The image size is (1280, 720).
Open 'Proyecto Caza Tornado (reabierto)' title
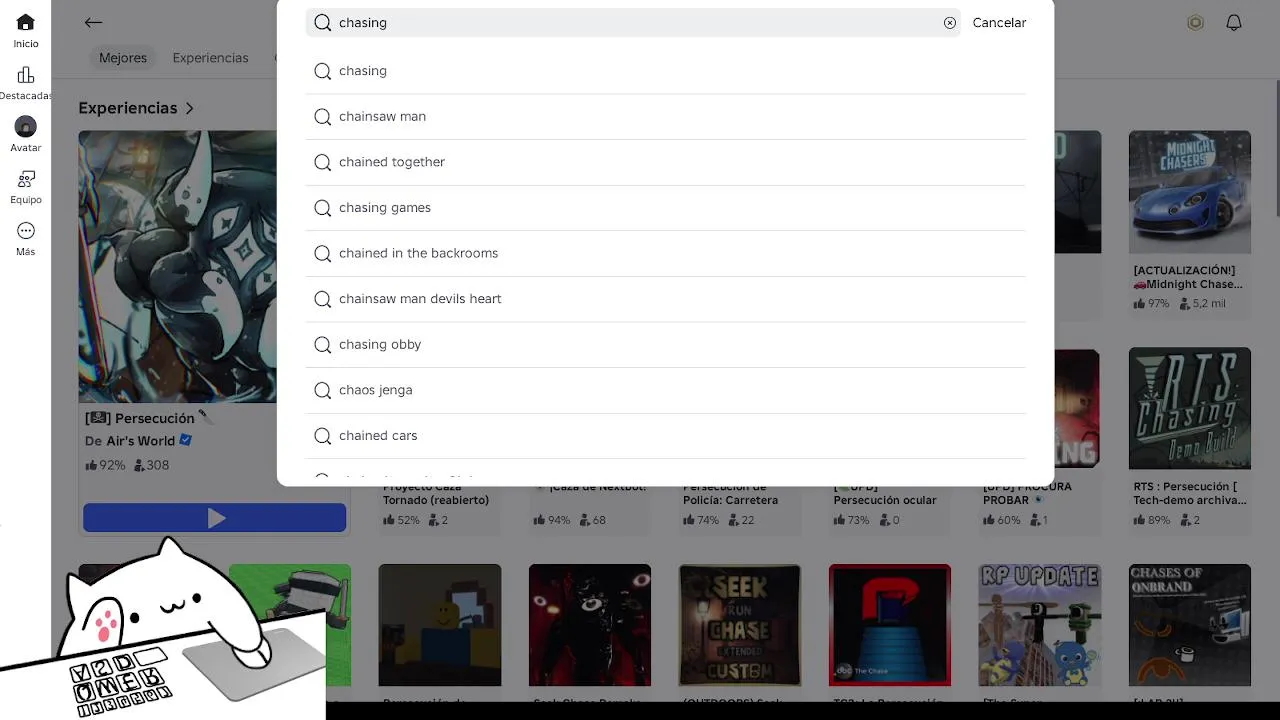pyautogui.click(x=436, y=493)
